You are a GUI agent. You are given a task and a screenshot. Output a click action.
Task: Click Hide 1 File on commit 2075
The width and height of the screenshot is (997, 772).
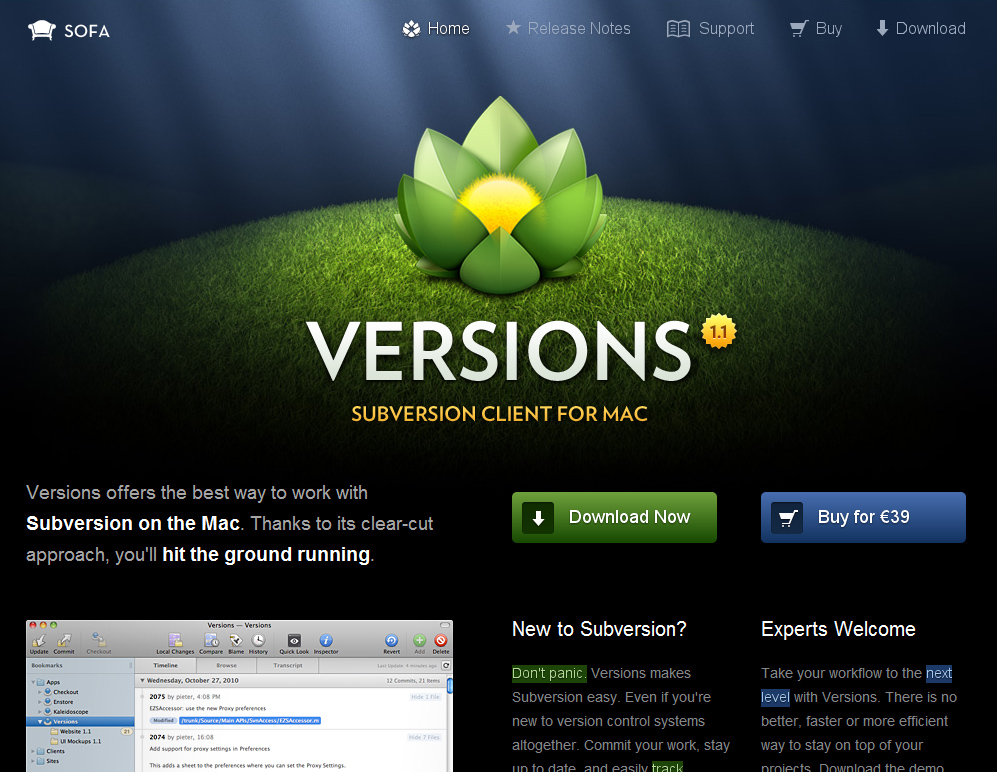(425, 697)
